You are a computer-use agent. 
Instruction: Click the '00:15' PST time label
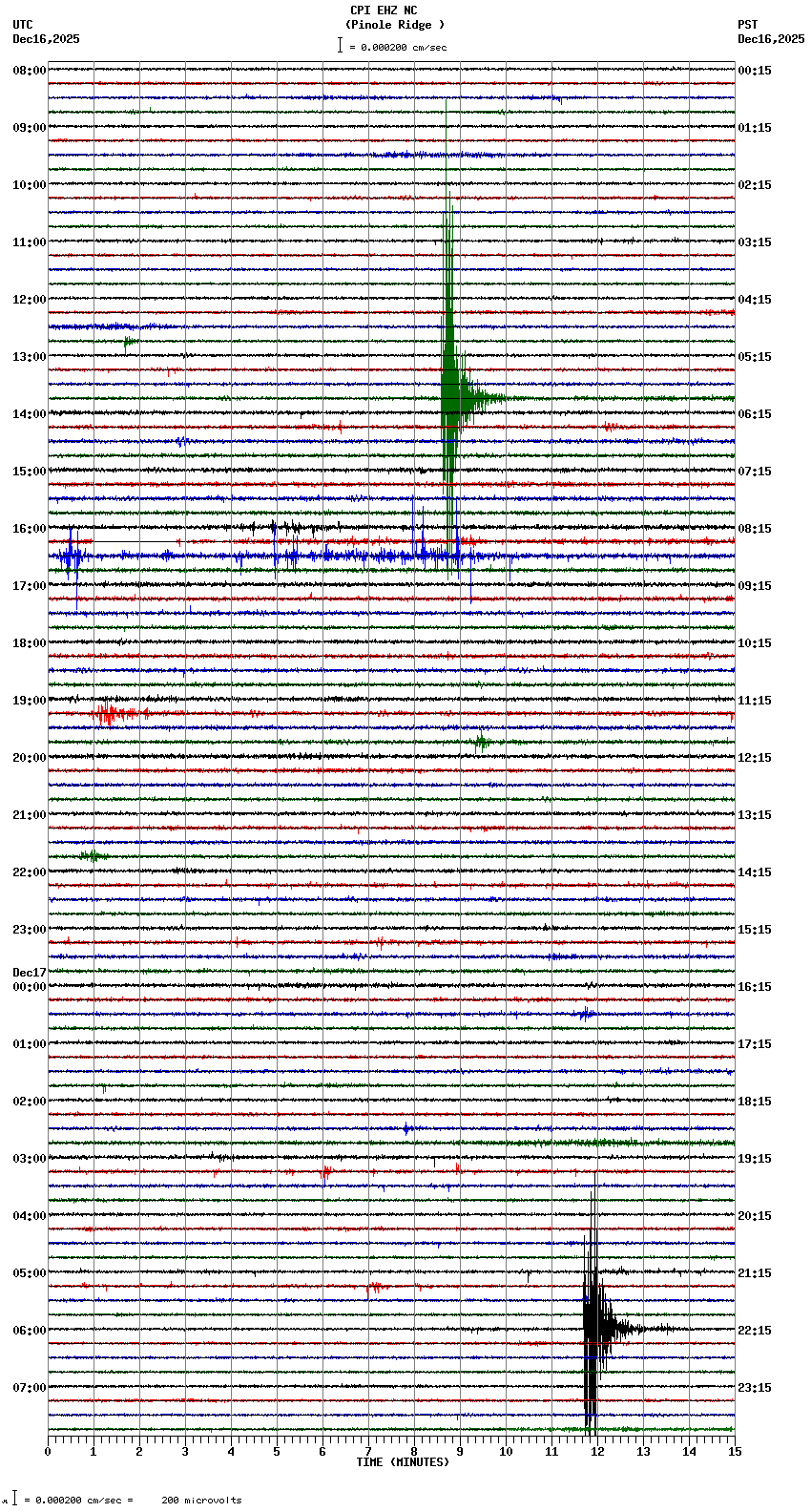pos(755,71)
